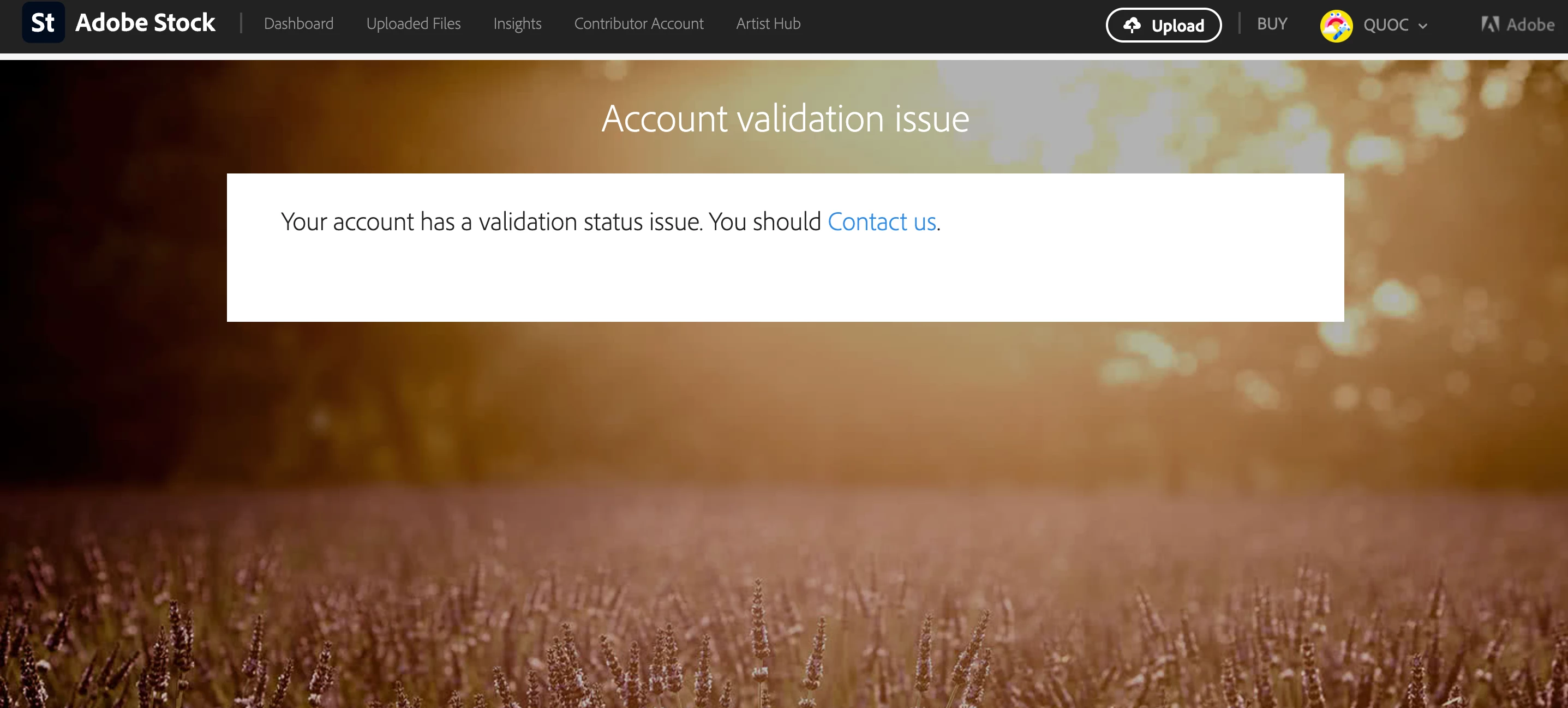Click the cloud upload arrow icon
Screen dimensions: 1568x708
tap(1132, 25)
